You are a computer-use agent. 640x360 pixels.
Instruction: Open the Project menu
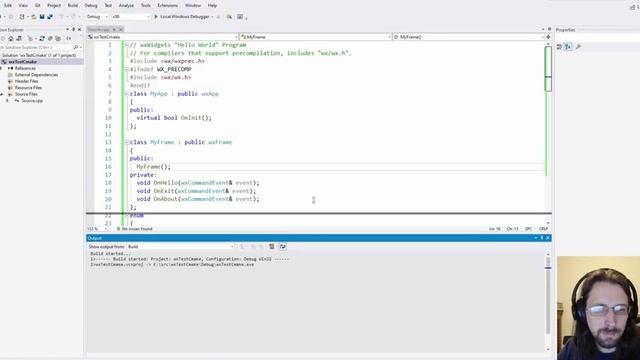tap(54, 6)
